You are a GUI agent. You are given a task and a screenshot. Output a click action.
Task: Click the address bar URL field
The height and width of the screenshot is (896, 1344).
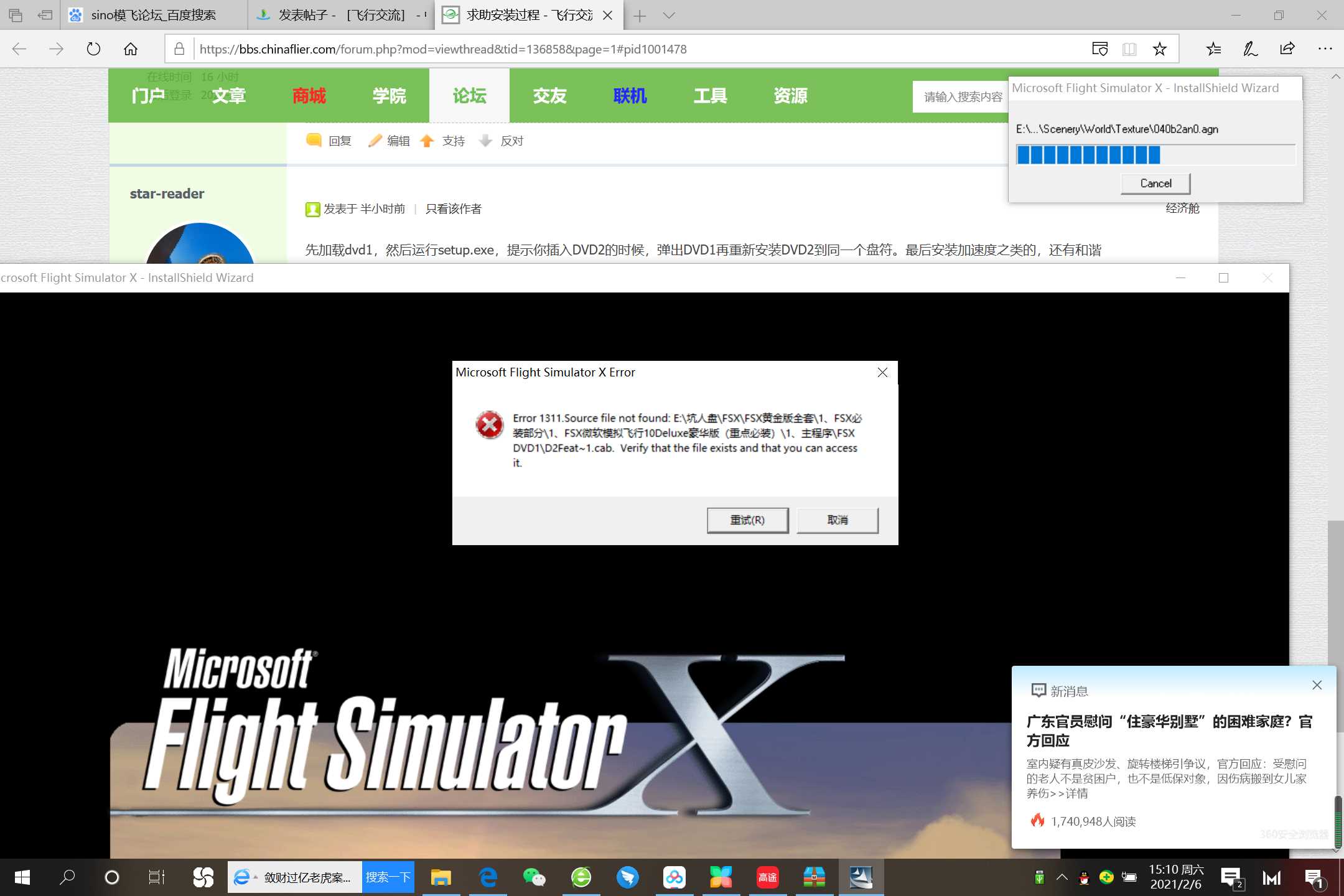[x=641, y=49]
